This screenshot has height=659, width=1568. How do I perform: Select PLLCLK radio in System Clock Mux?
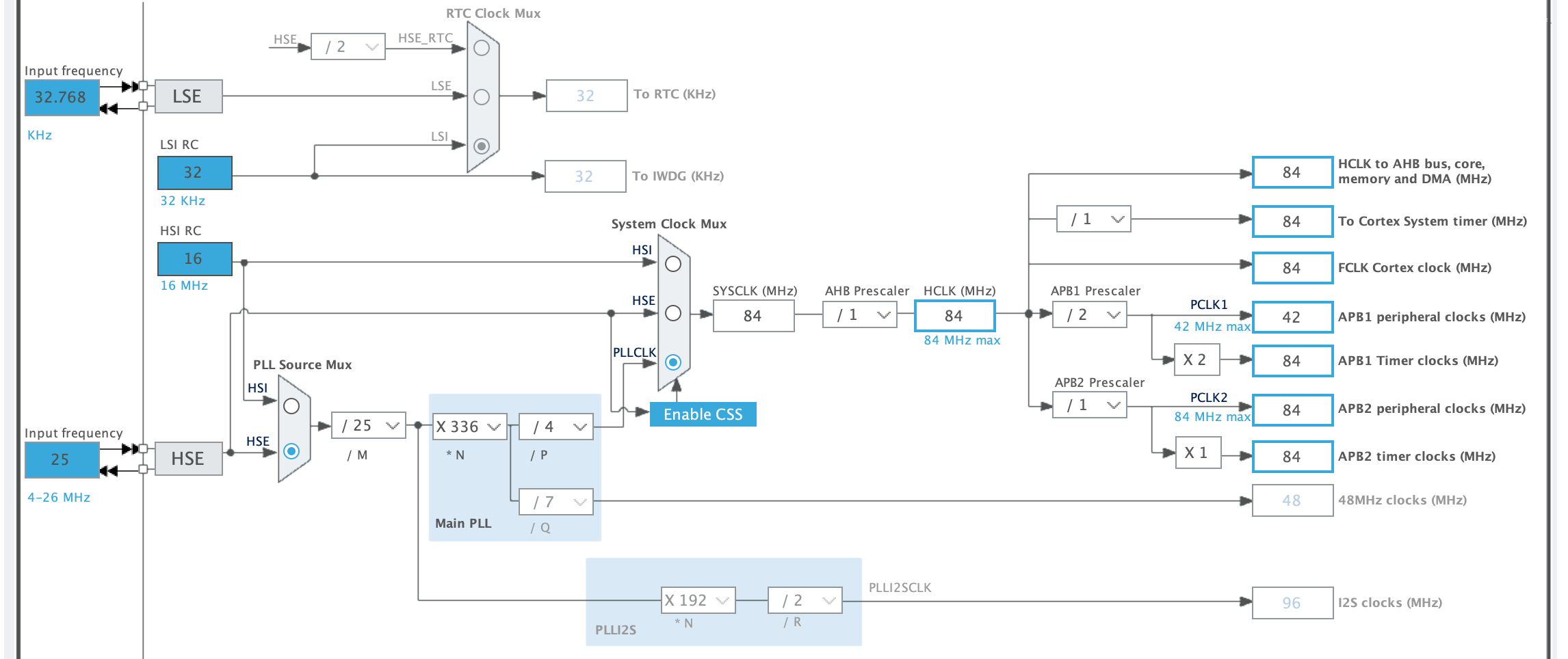point(673,362)
